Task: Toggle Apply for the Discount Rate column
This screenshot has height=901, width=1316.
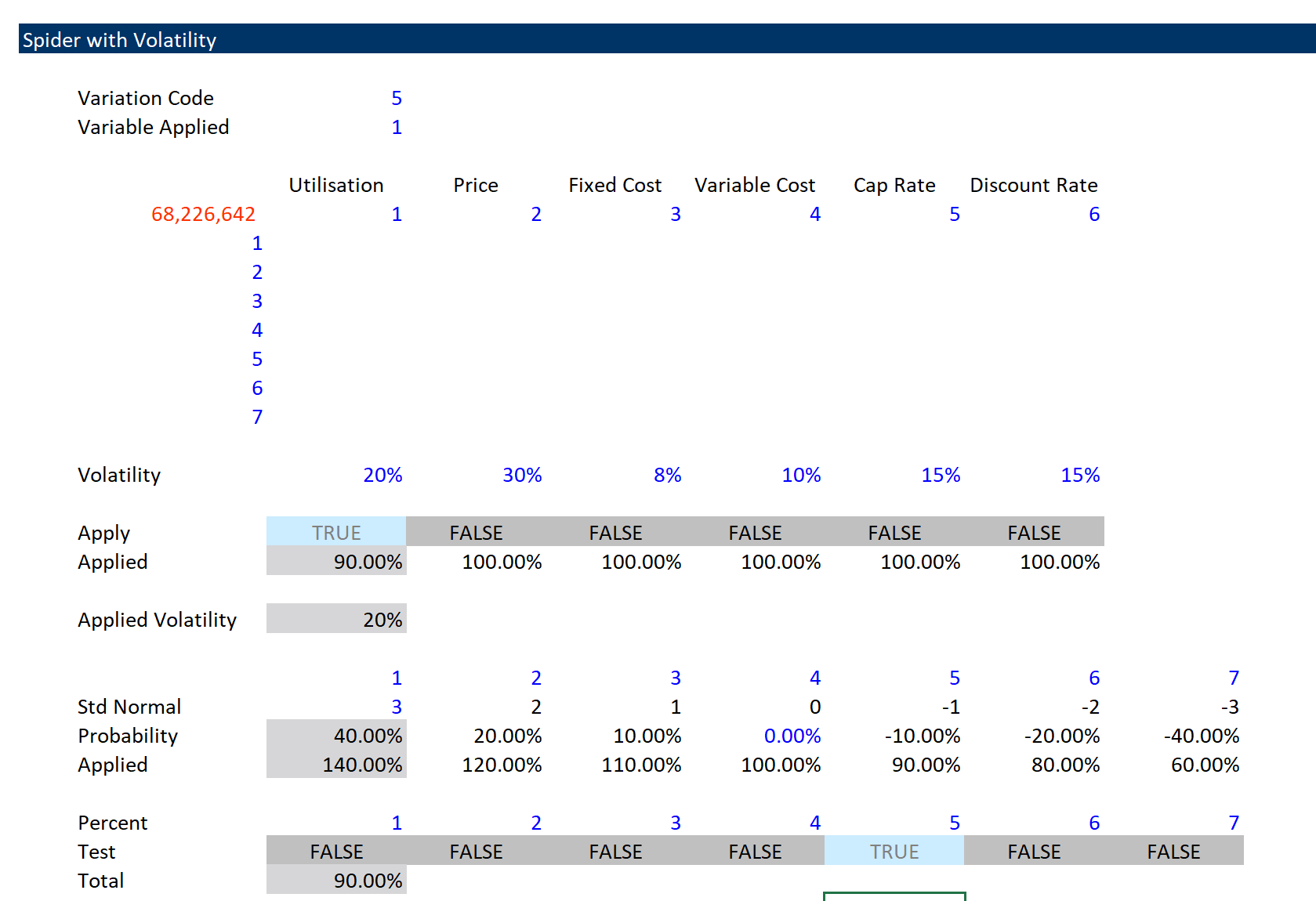Action: pos(1033,532)
